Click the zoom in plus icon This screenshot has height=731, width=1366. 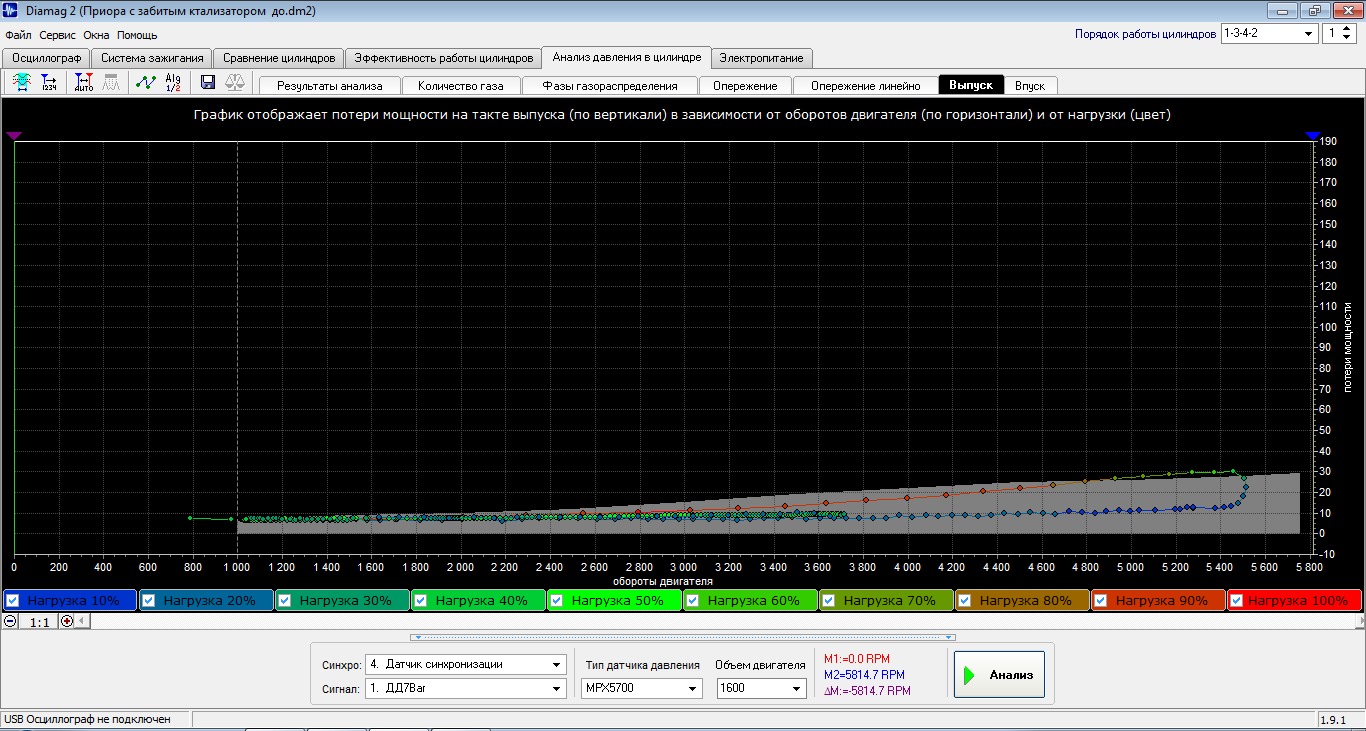[x=67, y=621]
